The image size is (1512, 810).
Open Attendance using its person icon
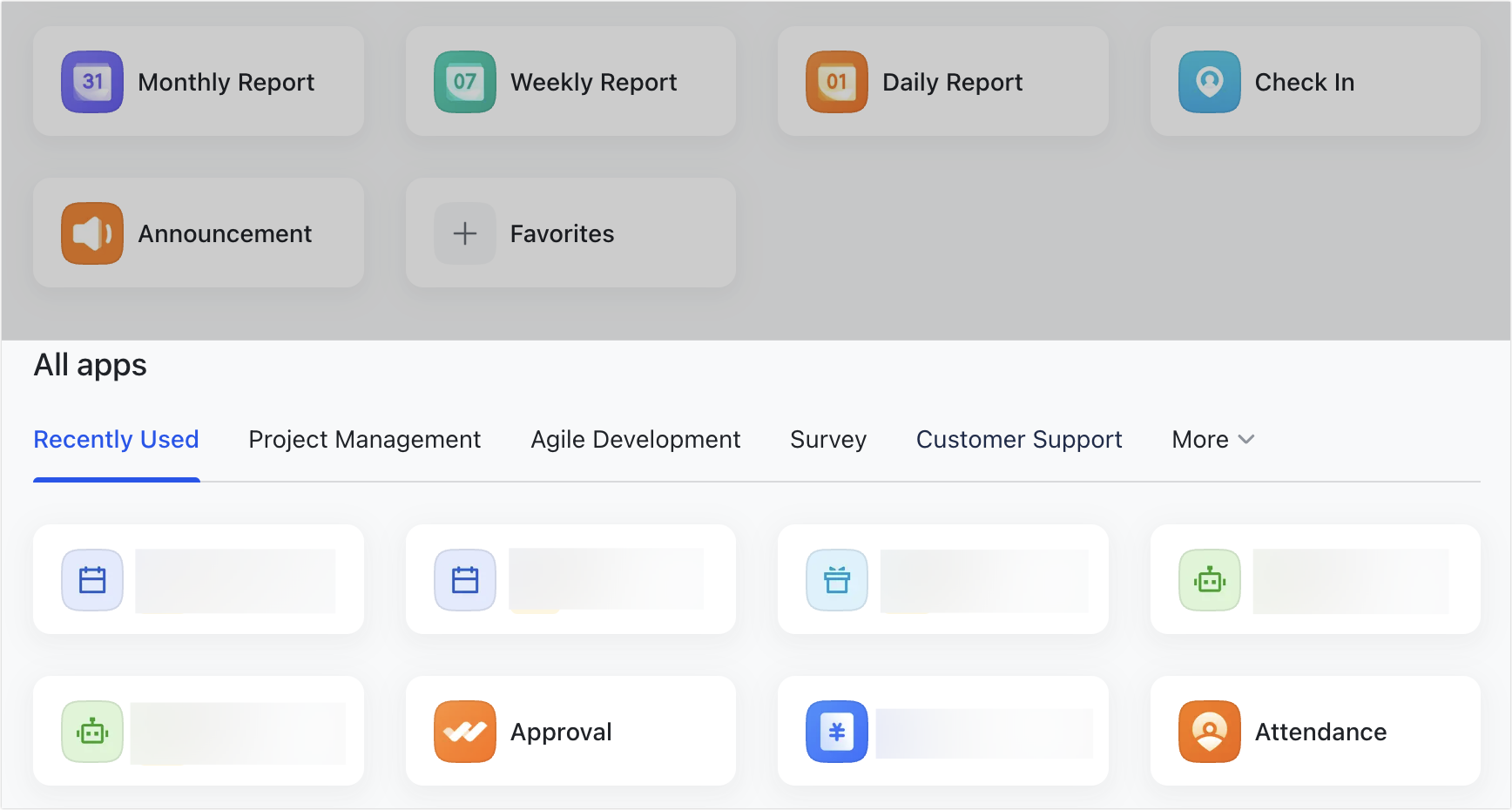[1209, 732]
